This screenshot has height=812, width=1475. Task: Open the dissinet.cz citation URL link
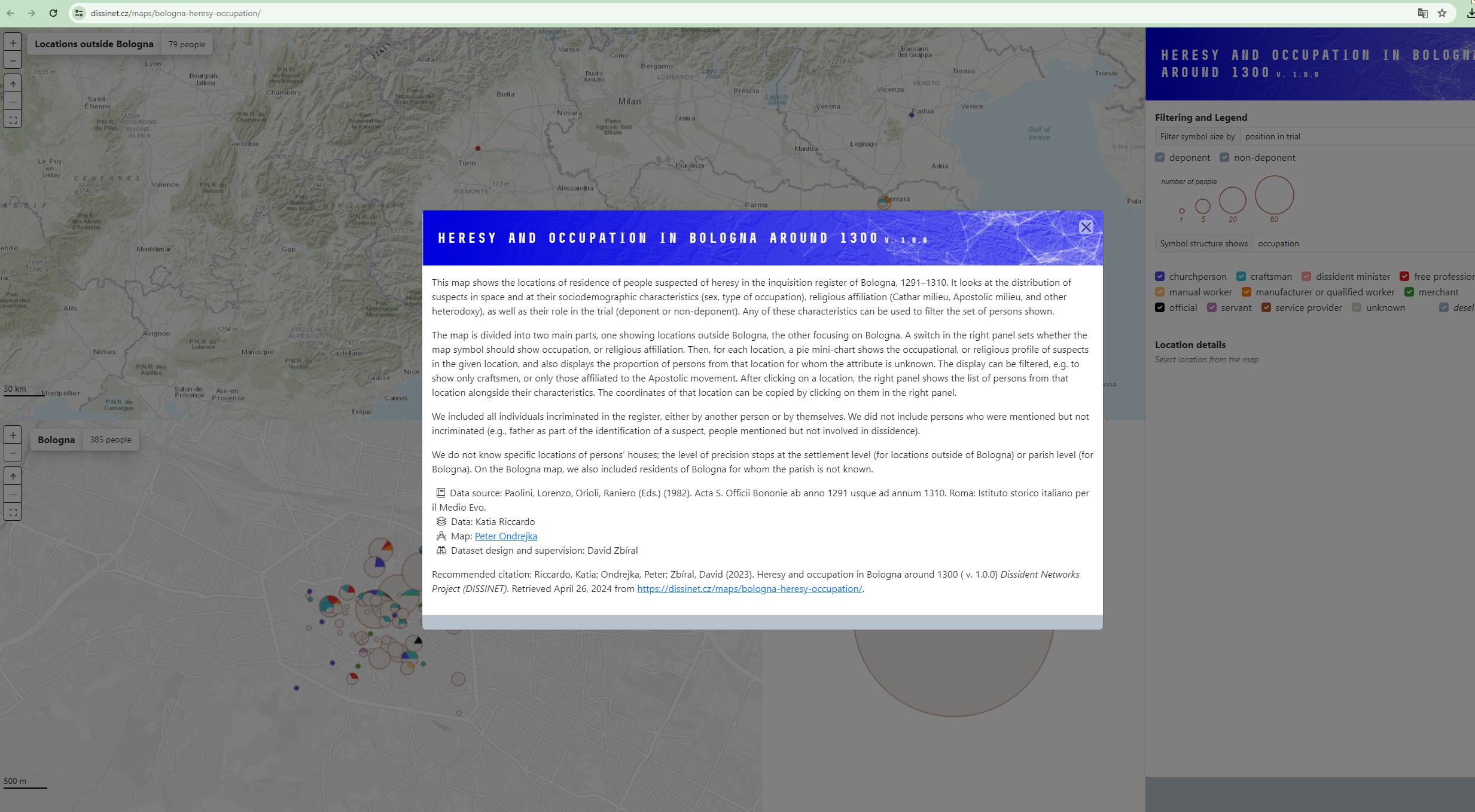pos(749,588)
